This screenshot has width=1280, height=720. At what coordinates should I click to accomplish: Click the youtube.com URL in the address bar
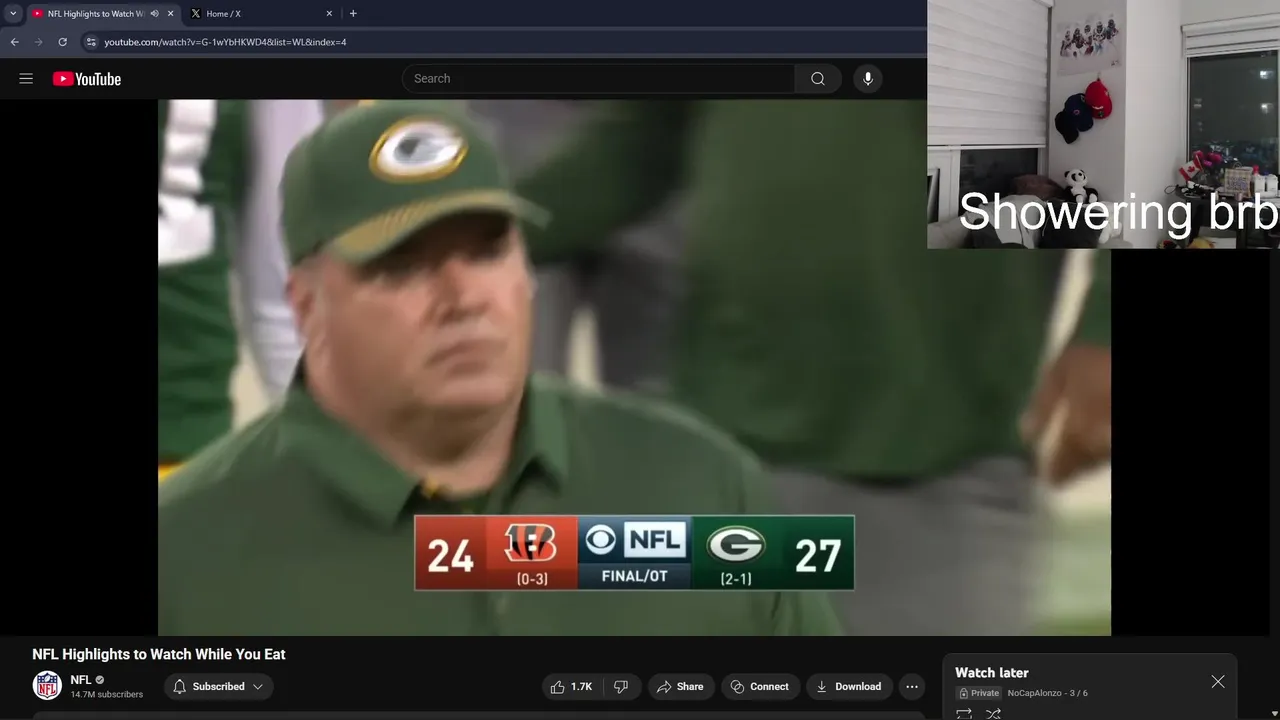coord(225,42)
